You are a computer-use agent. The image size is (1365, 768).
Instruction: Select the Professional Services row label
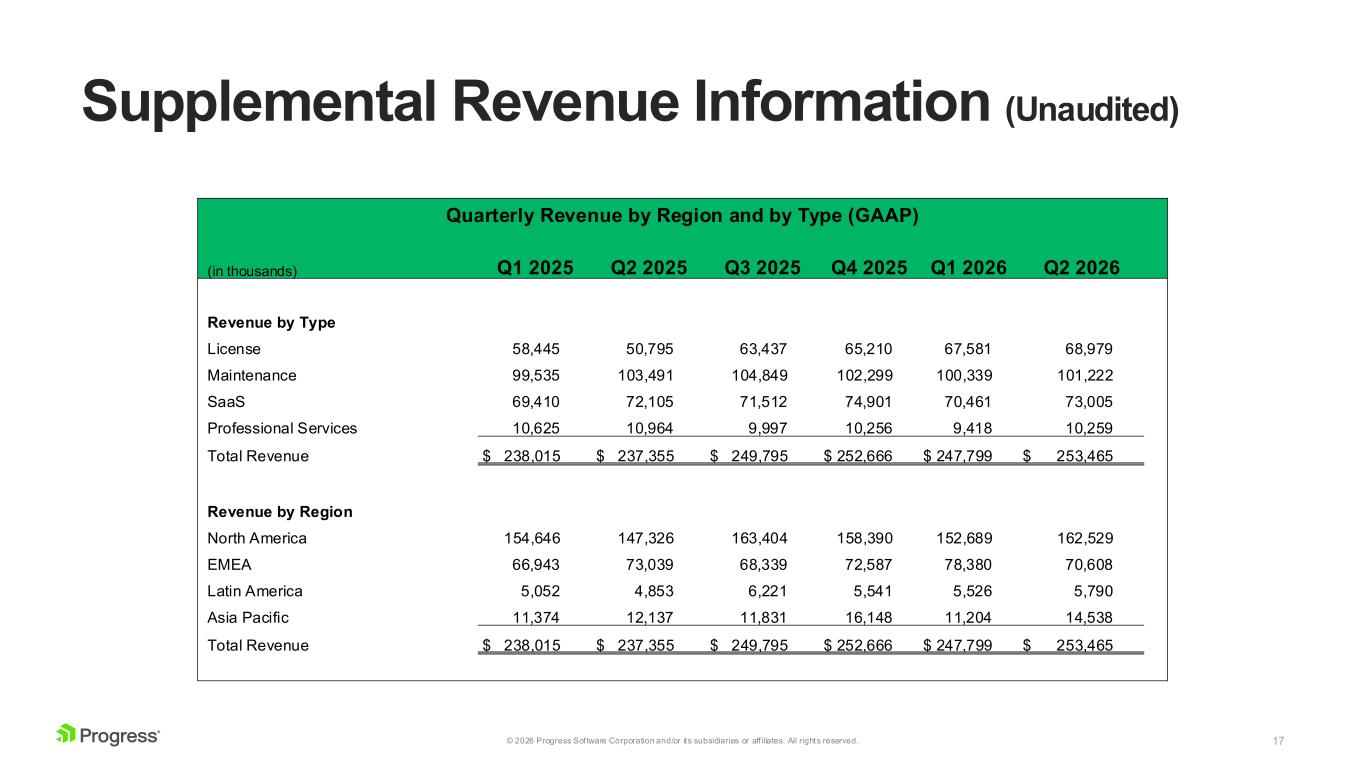point(282,428)
